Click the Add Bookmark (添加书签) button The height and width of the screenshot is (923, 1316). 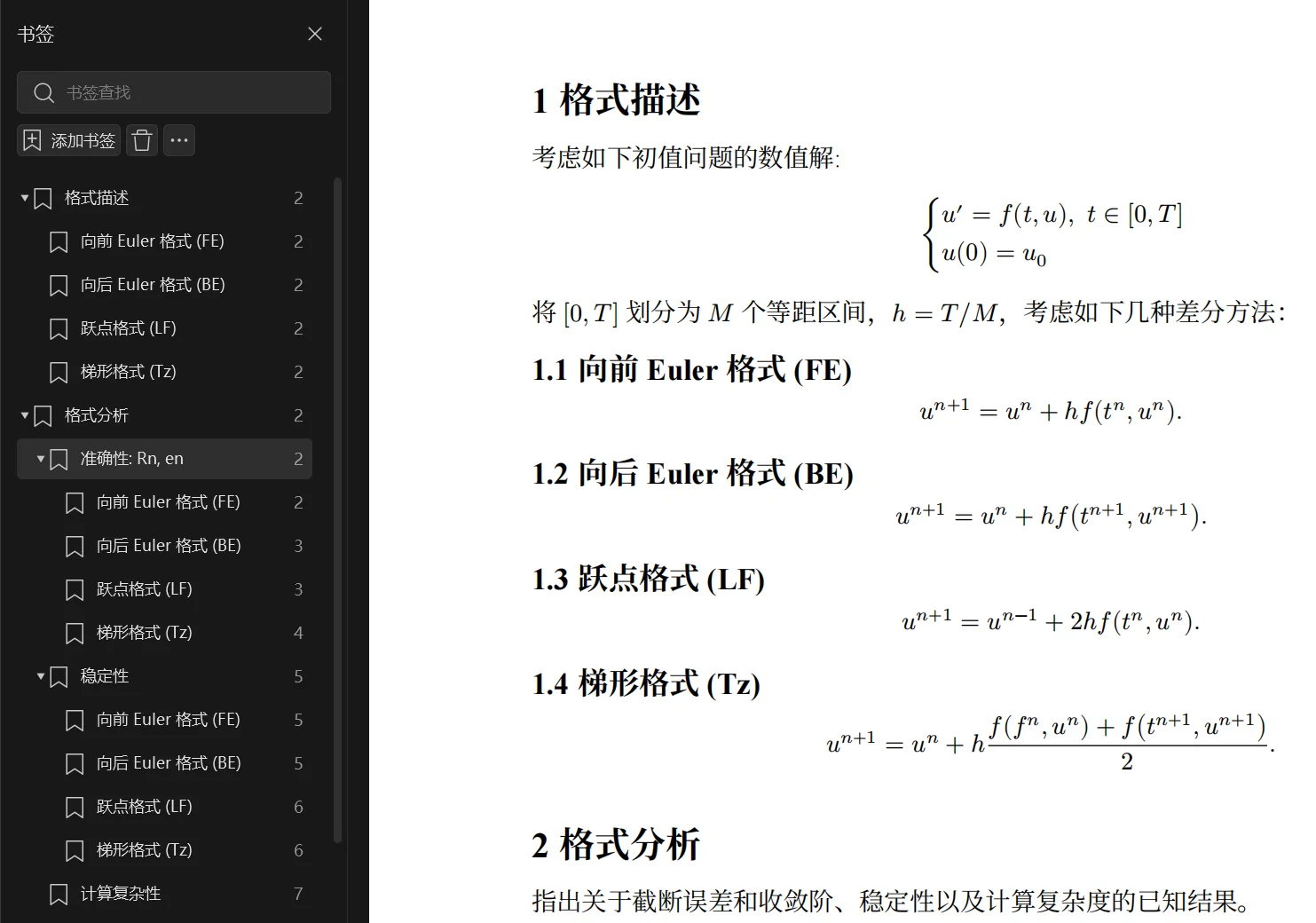point(69,140)
